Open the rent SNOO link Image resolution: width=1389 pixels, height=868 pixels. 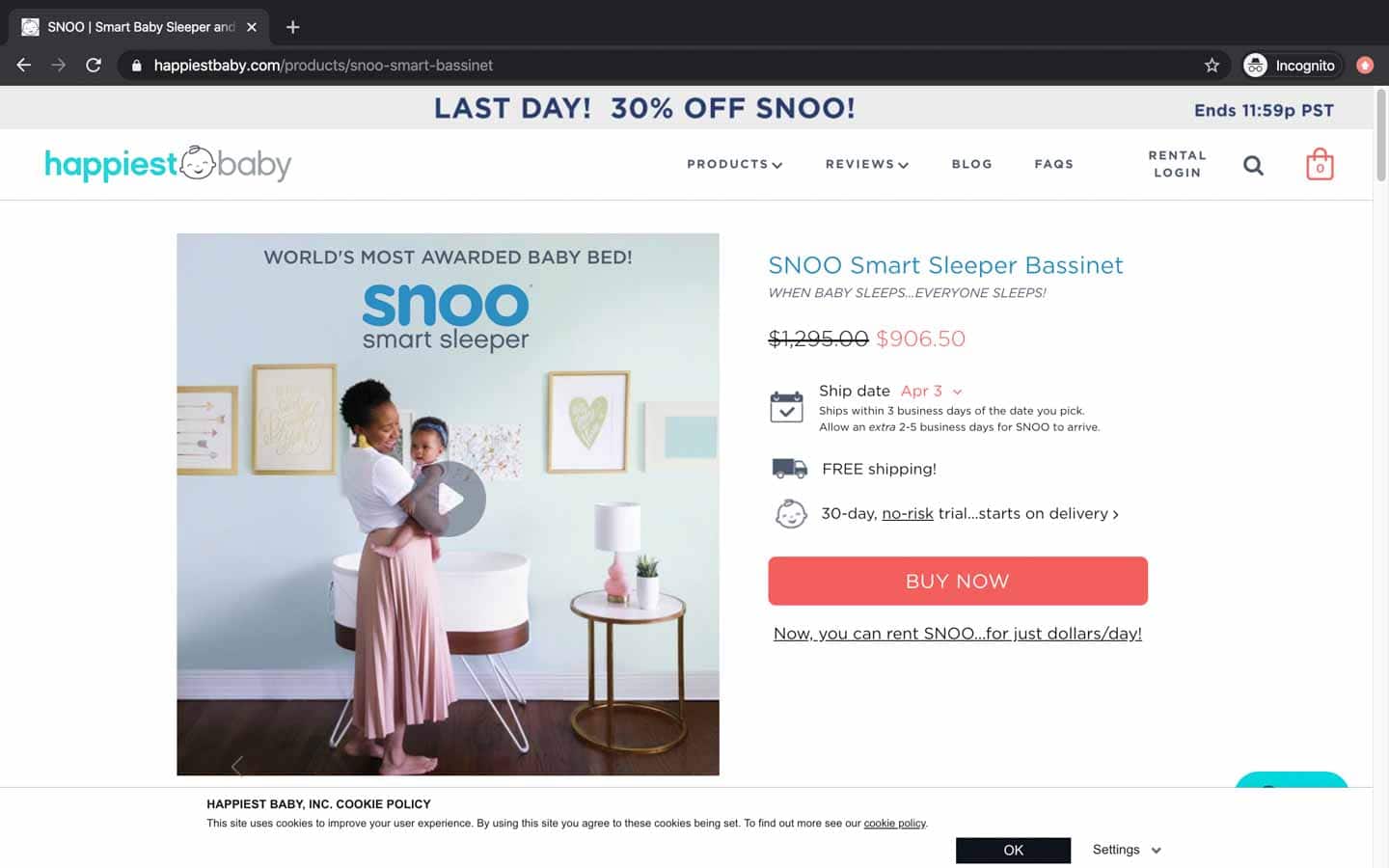click(x=958, y=634)
